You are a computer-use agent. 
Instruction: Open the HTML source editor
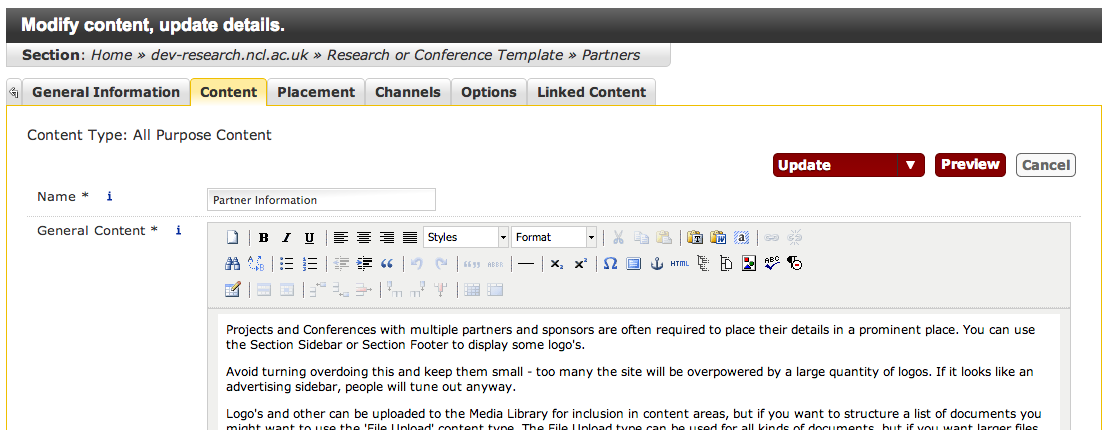680,264
